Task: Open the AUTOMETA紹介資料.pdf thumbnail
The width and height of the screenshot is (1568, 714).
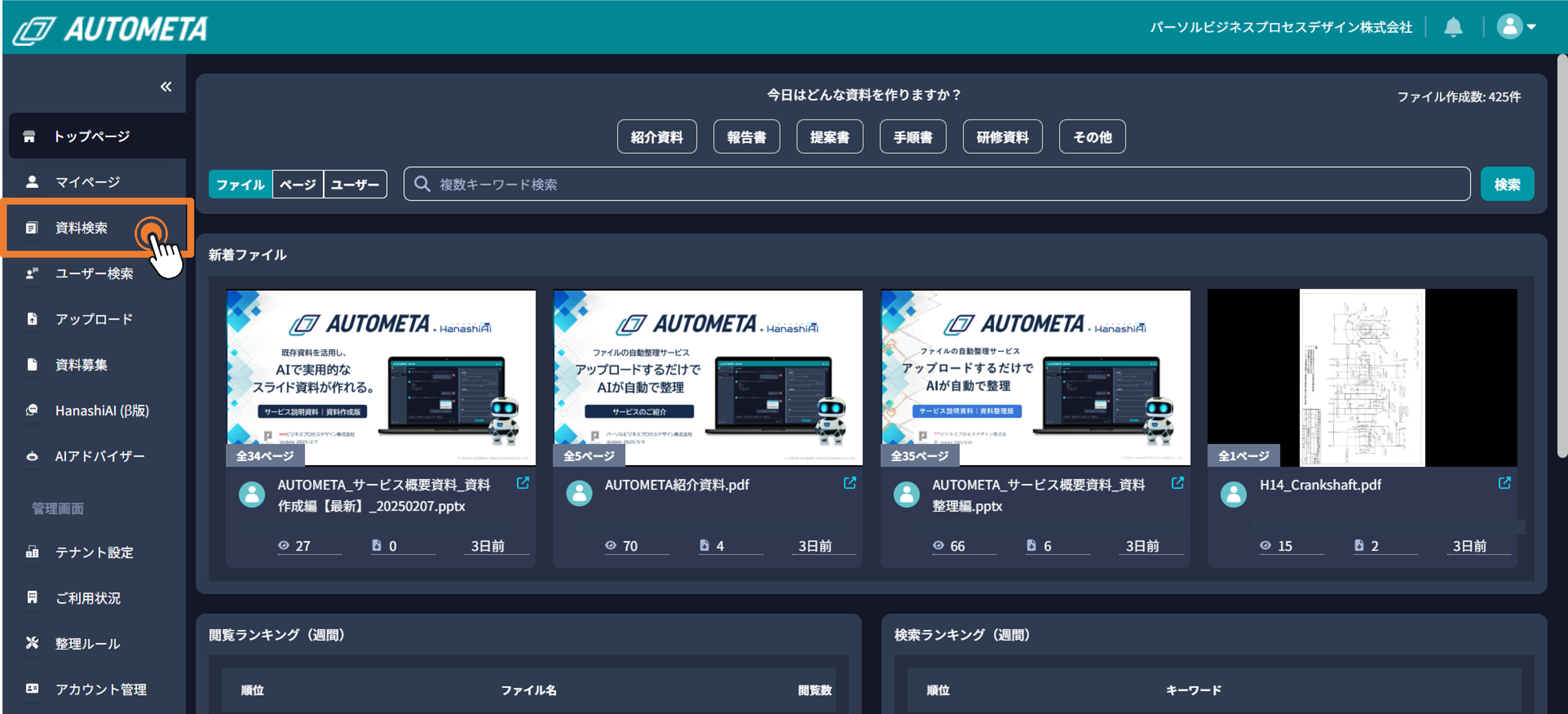Action: tap(707, 377)
